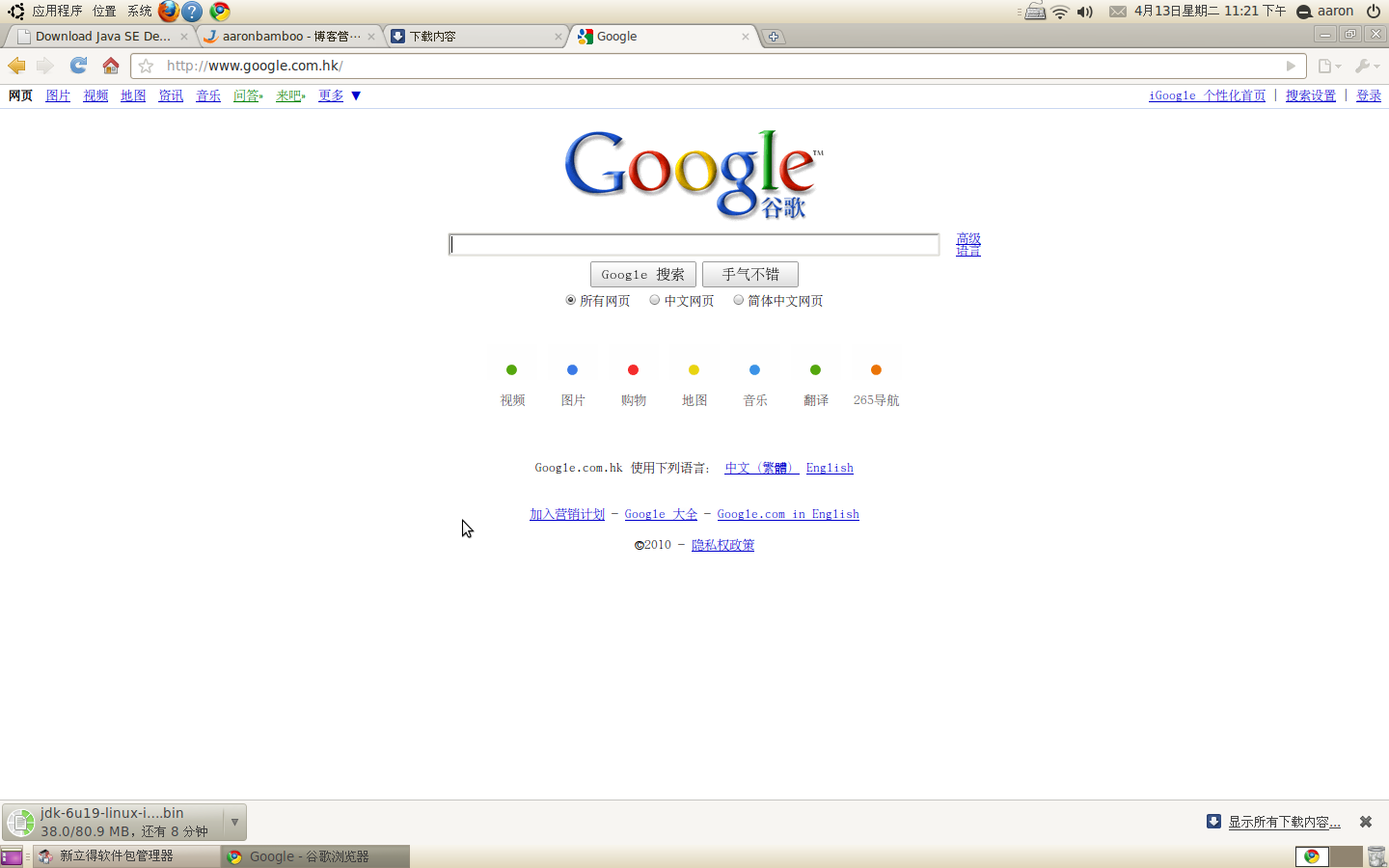Open the help icon in top panel
Image resolution: width=1389 pixels, height=868 pixels.
click(193, 12)
